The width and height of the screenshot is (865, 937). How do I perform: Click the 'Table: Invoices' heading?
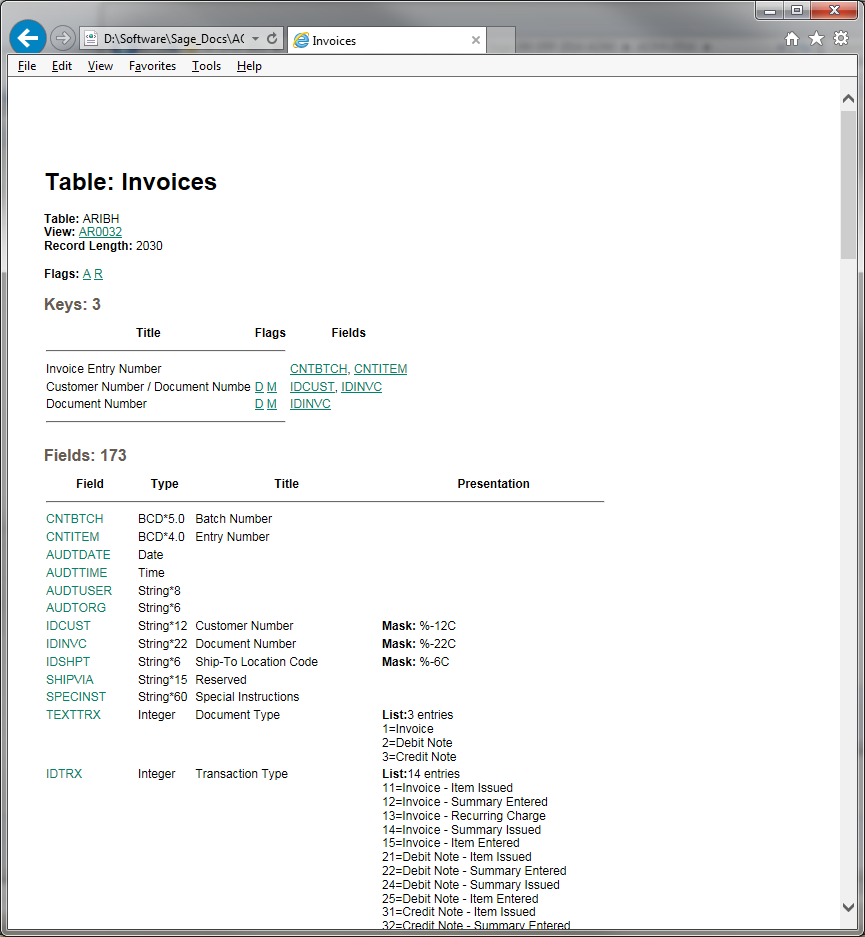[131, 182]
